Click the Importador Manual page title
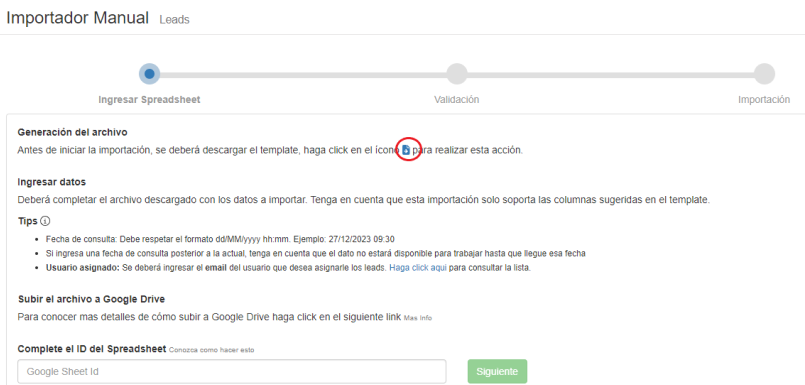The width and height of the screenshot is (805, 385). 78,18
